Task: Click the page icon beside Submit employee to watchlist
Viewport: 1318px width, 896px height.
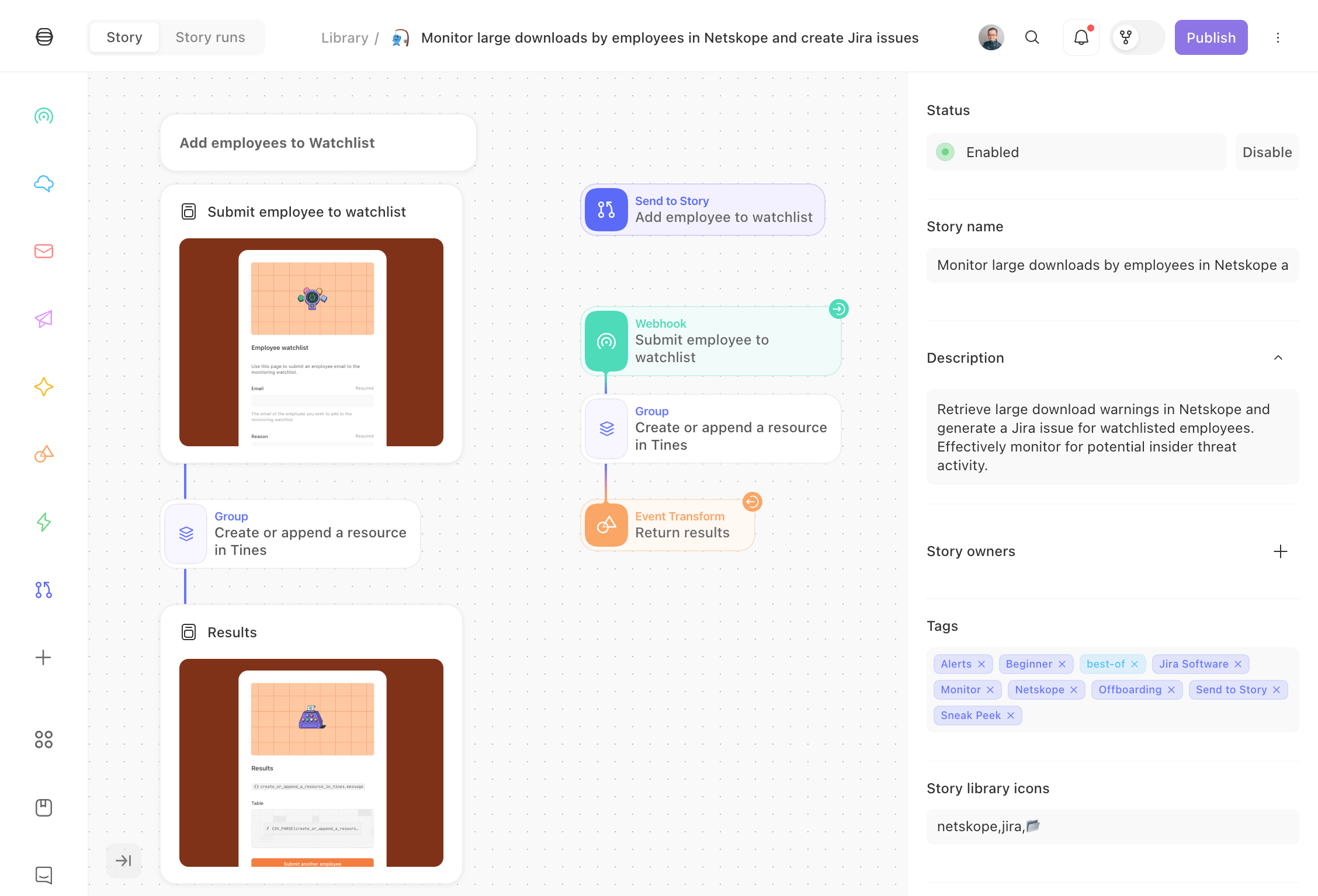Action: tap(189, 211)
